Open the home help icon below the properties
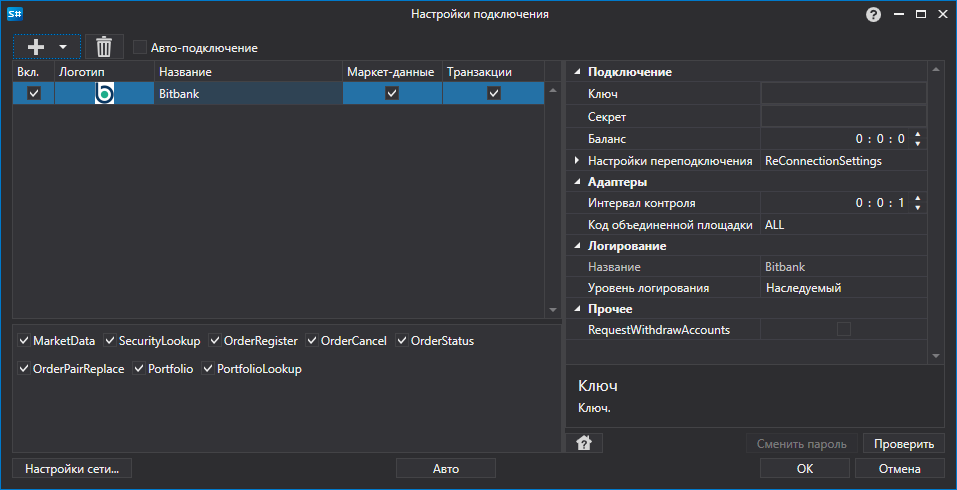This screenshot has height=490, width=957. [x=584, y=444]
